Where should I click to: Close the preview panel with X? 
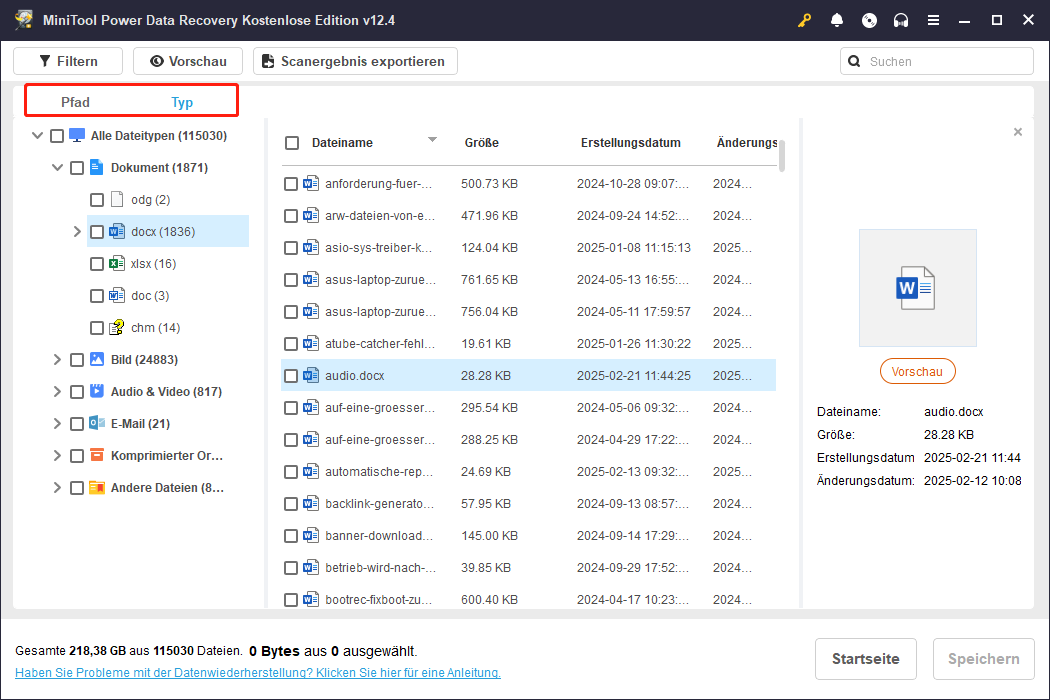(1018, 132)
